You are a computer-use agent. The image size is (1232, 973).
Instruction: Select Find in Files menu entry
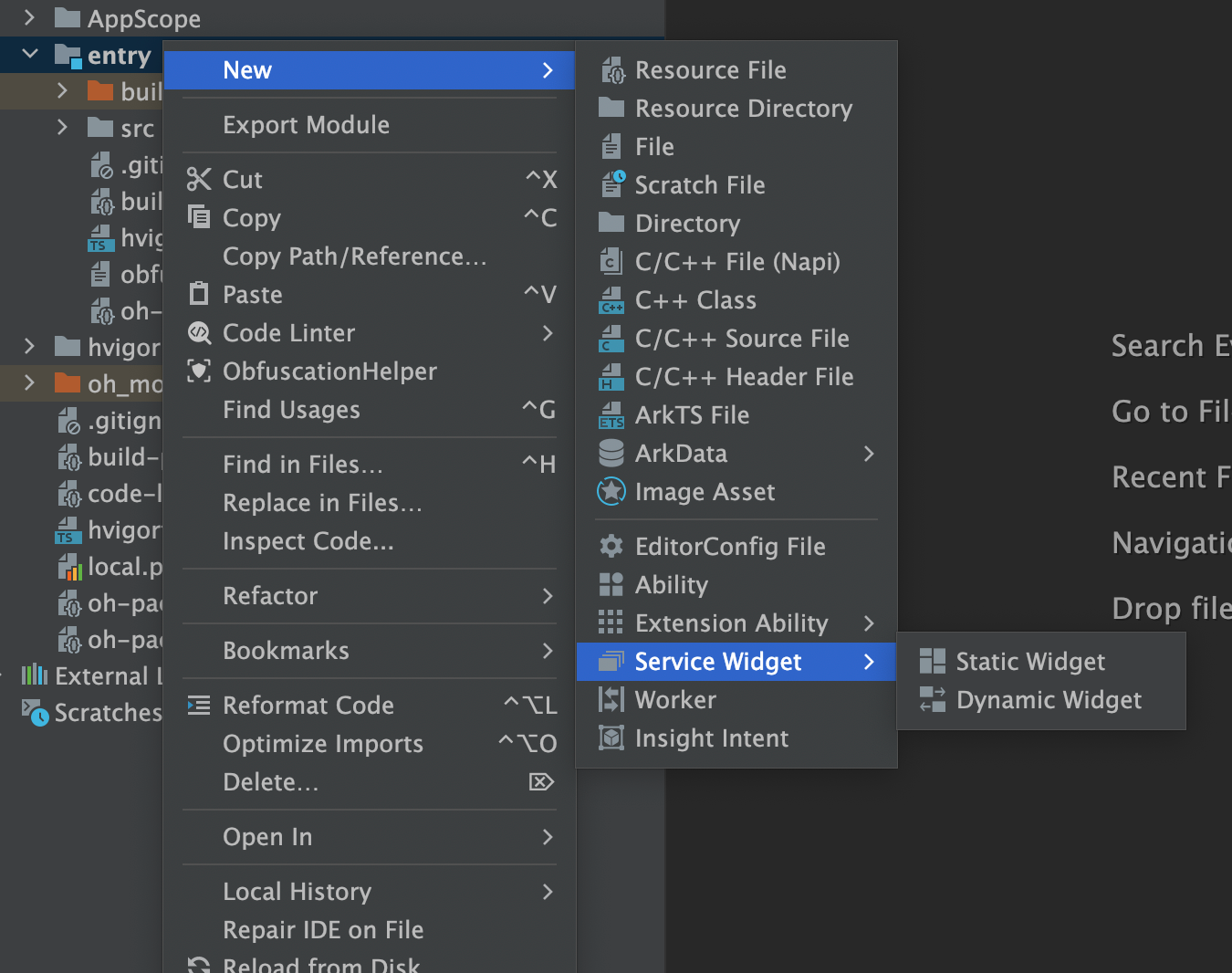click(302, 465)
